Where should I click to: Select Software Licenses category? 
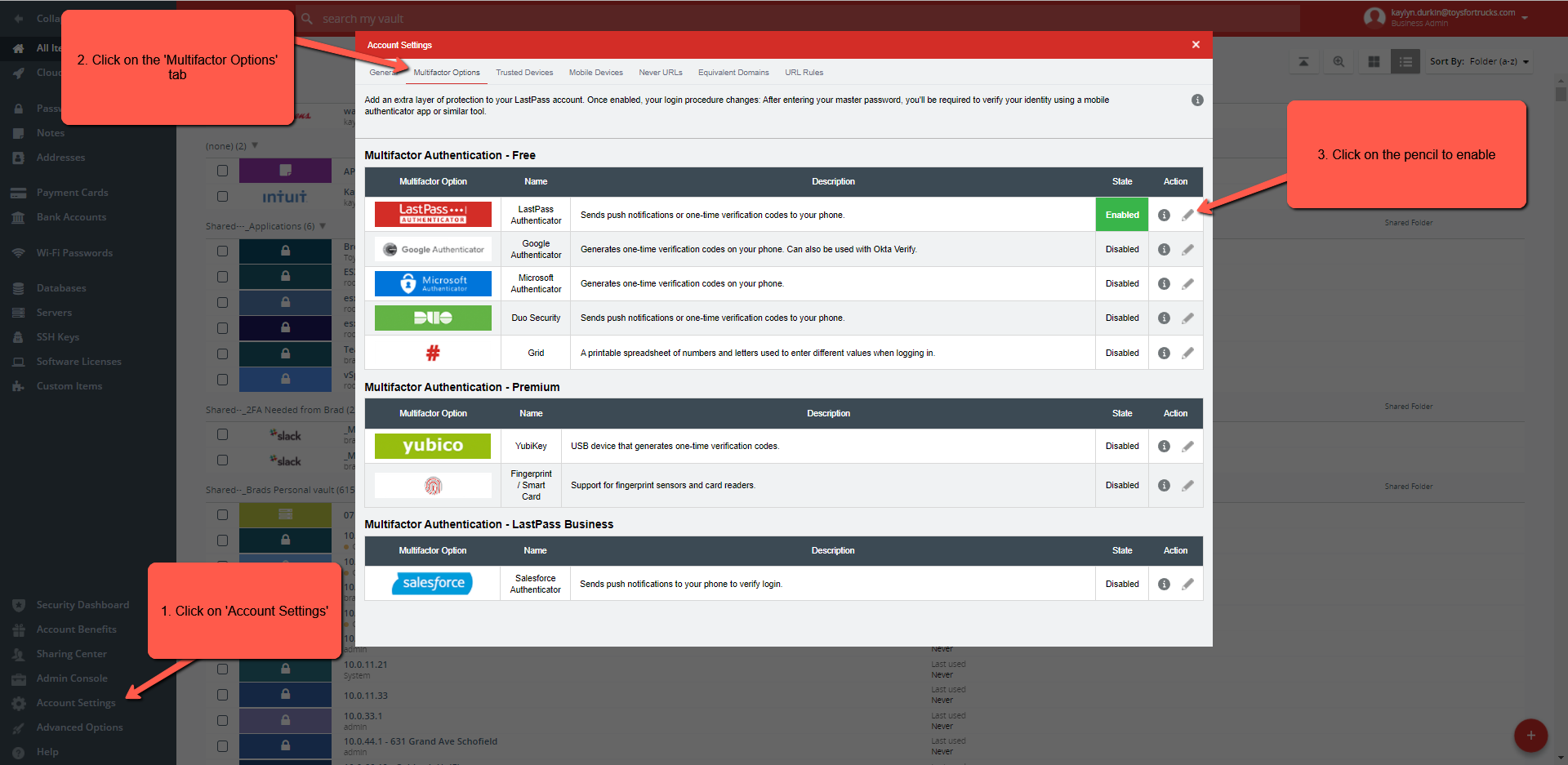78,362
